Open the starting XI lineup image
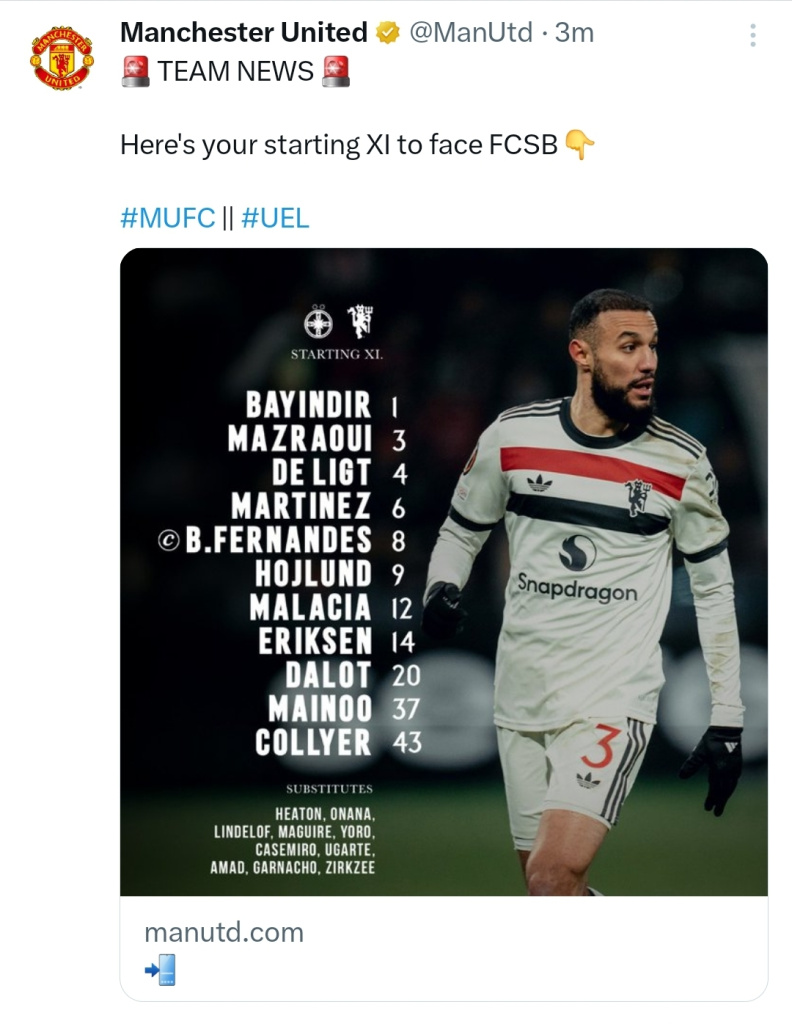 444,572
